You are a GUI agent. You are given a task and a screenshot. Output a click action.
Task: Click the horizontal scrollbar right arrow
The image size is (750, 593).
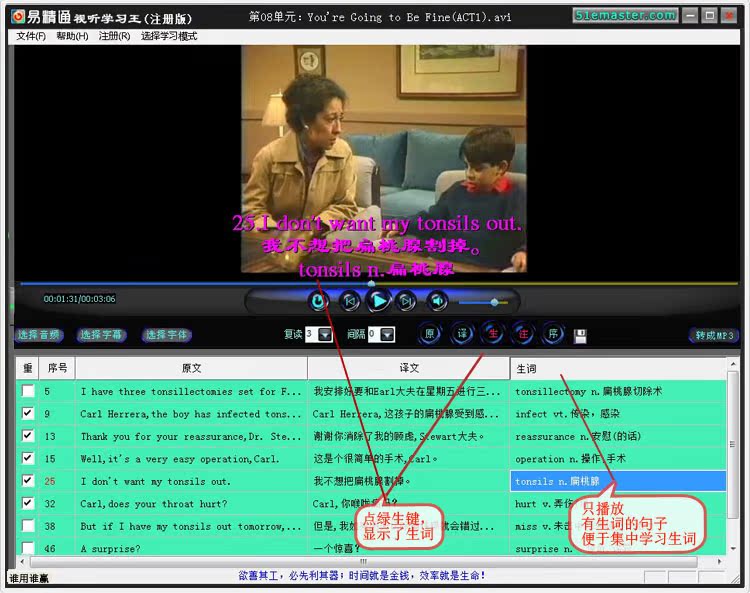pos(720,561)
